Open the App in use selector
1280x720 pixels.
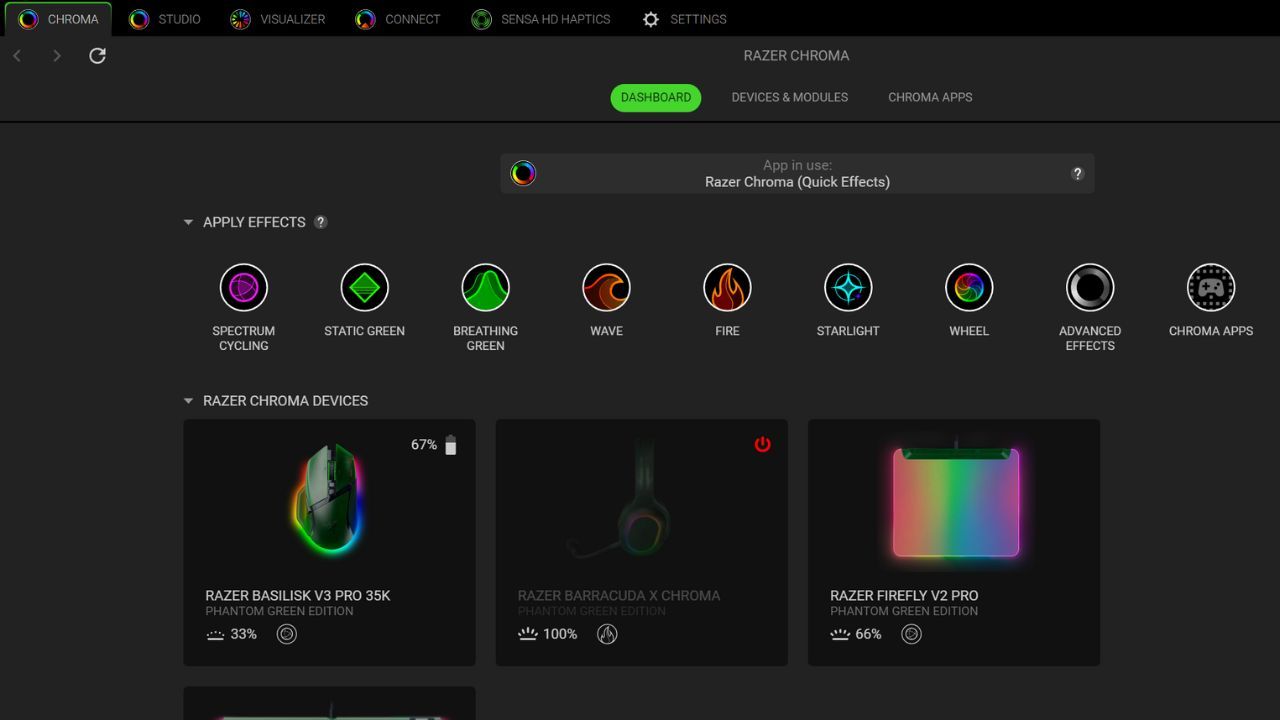point(797,173)
